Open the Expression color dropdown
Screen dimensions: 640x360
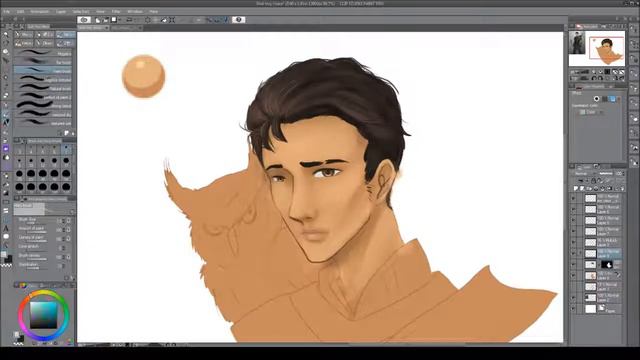click(x=591, y=112)
